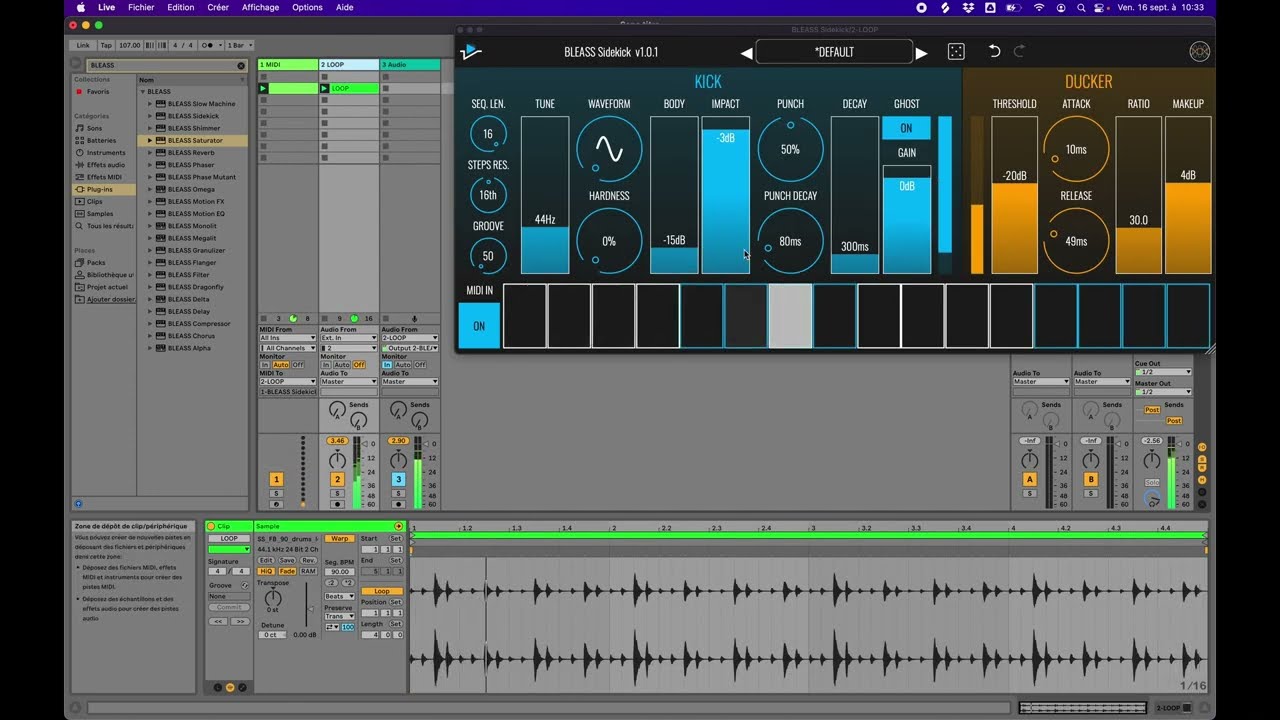
Task: Click the ducker ATTACK knob showing 10ms
Action: pyautogui.click(x=1076, y=149)
